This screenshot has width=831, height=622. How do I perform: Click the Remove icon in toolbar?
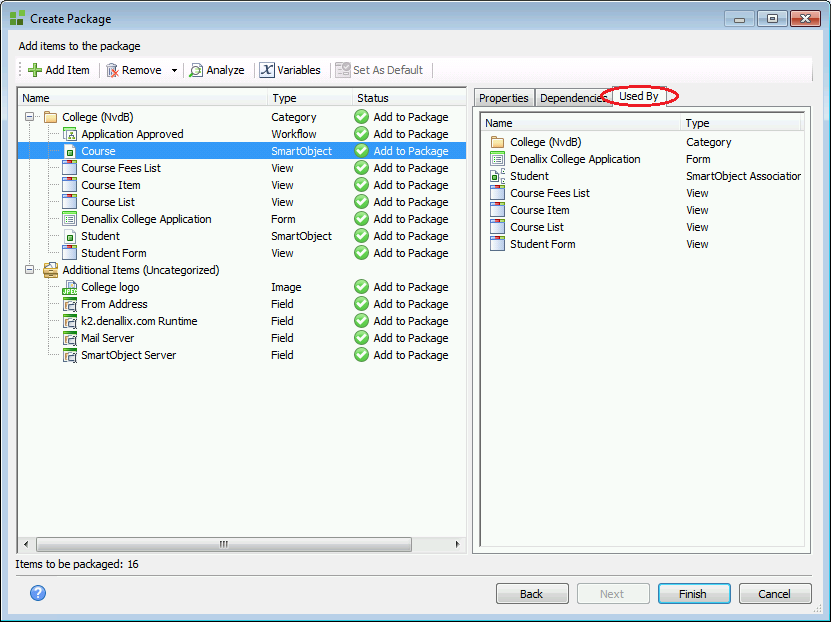[113, 70]
